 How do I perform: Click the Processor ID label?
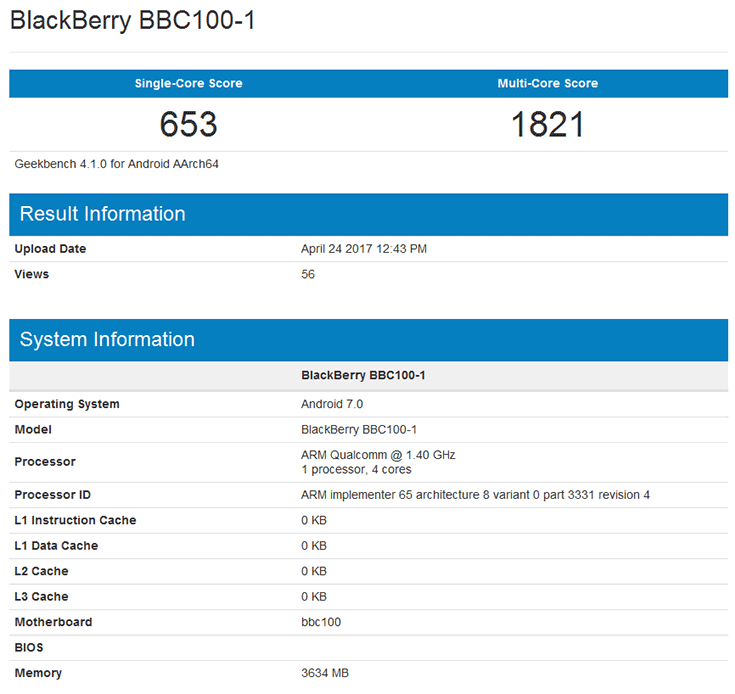pos(52,495)
